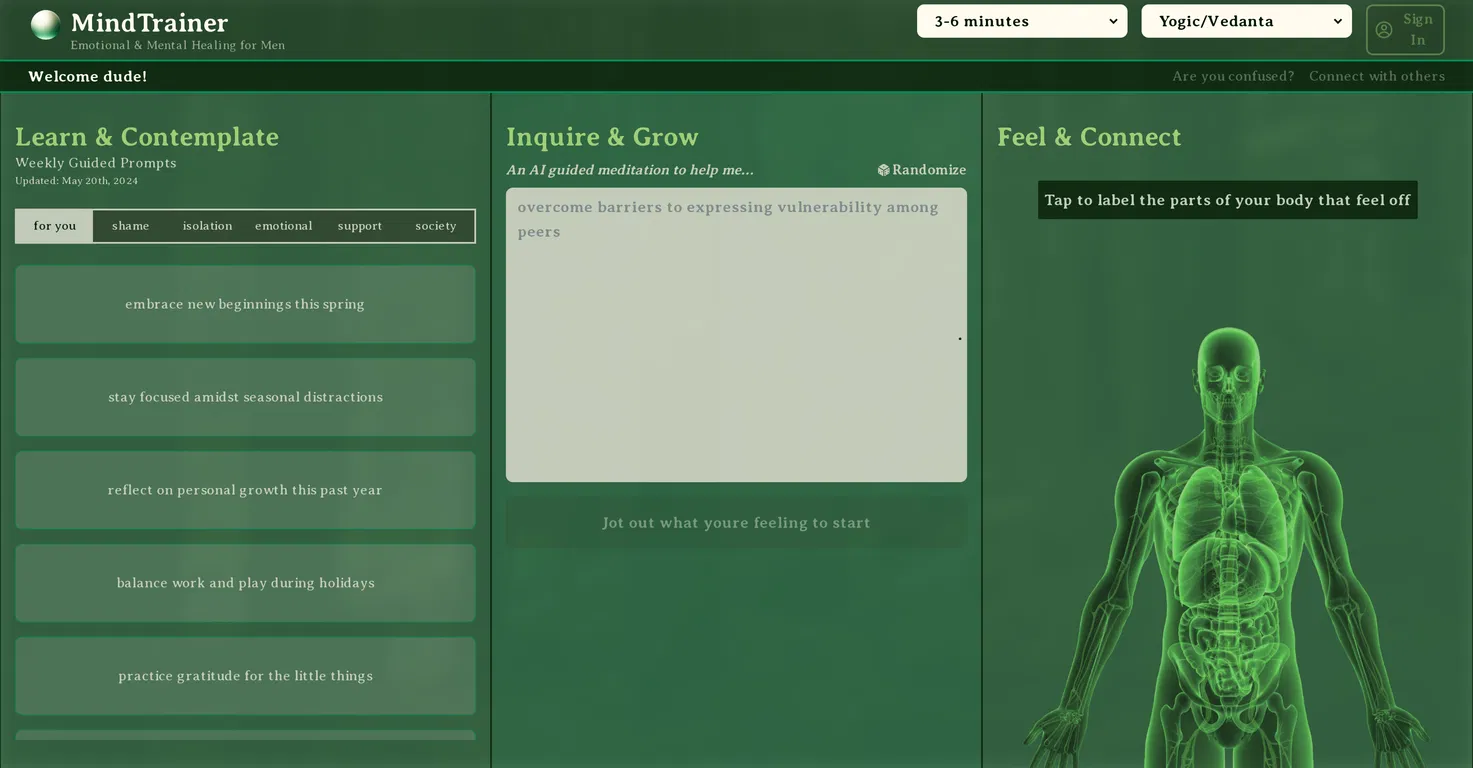Screen dimensions: 1473x768
Task: Select the society tab
Action: pos(435,226)
